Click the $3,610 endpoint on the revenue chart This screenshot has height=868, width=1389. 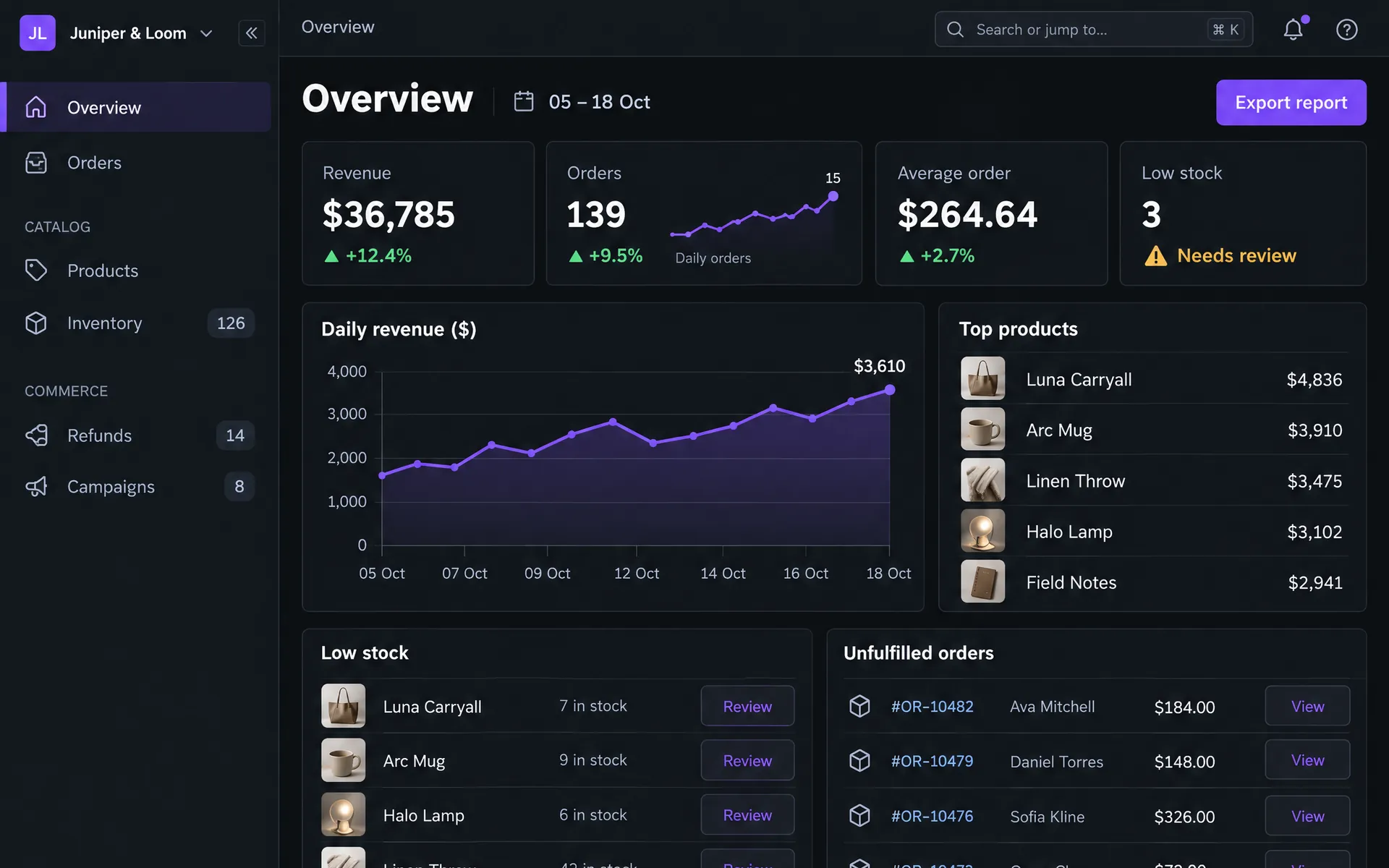(890, 390)
